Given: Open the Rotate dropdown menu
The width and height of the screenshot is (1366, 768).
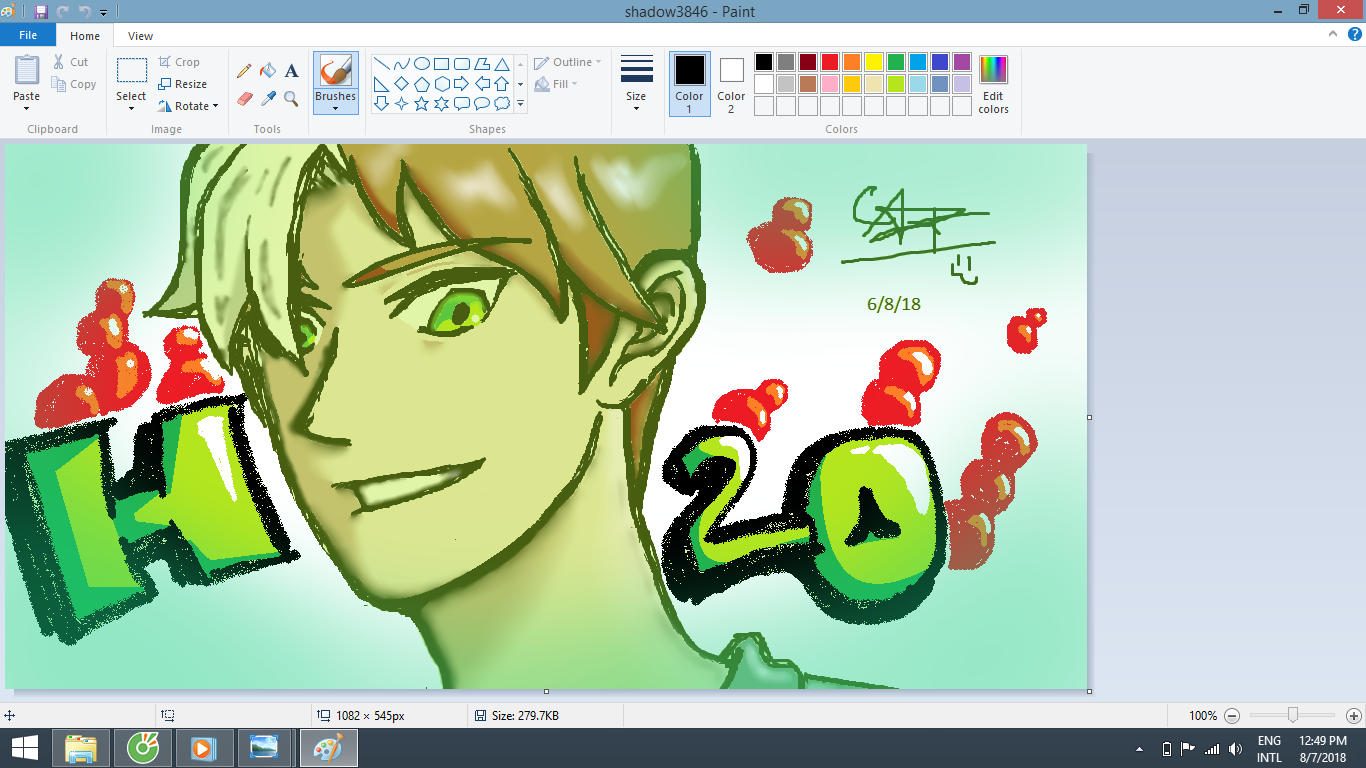Looking at the screenshot, I should [188, 106].
